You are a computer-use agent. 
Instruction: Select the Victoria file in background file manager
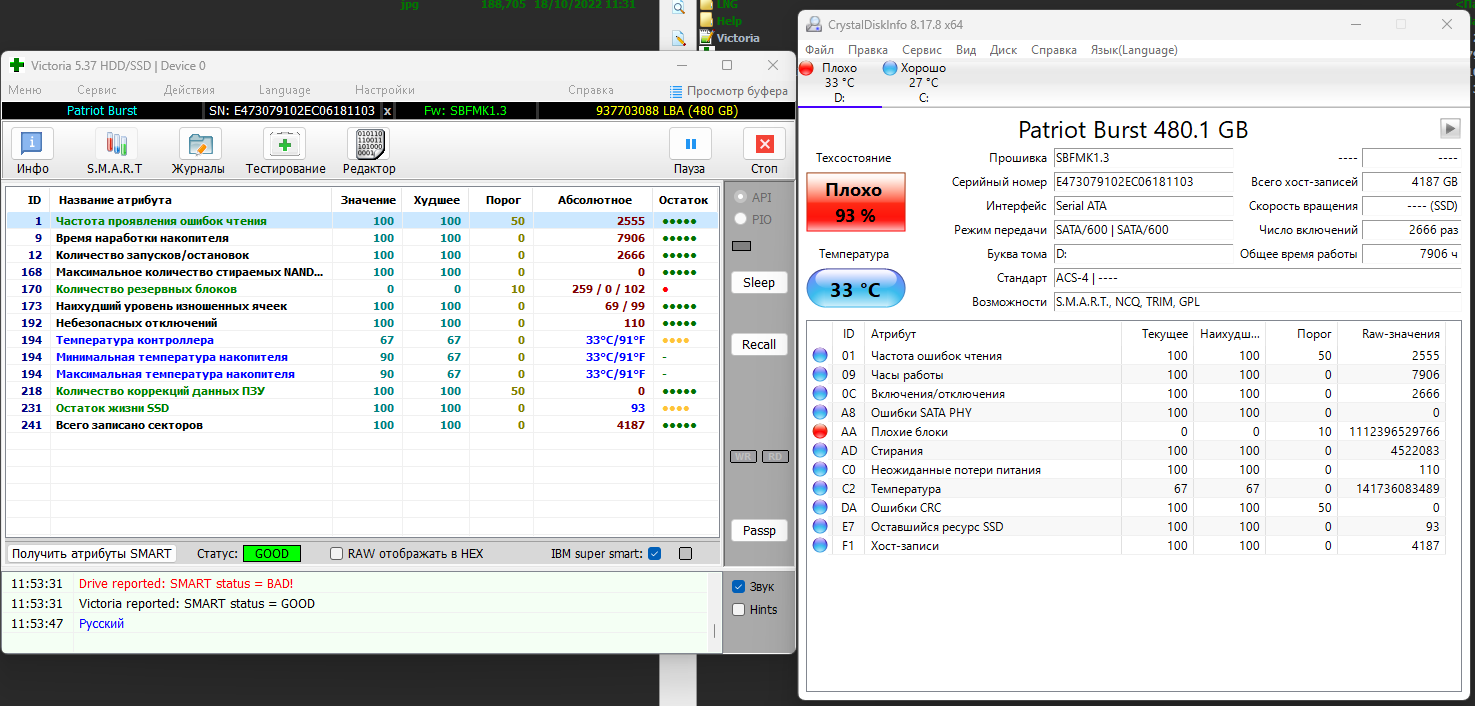(x=729, y=38)
